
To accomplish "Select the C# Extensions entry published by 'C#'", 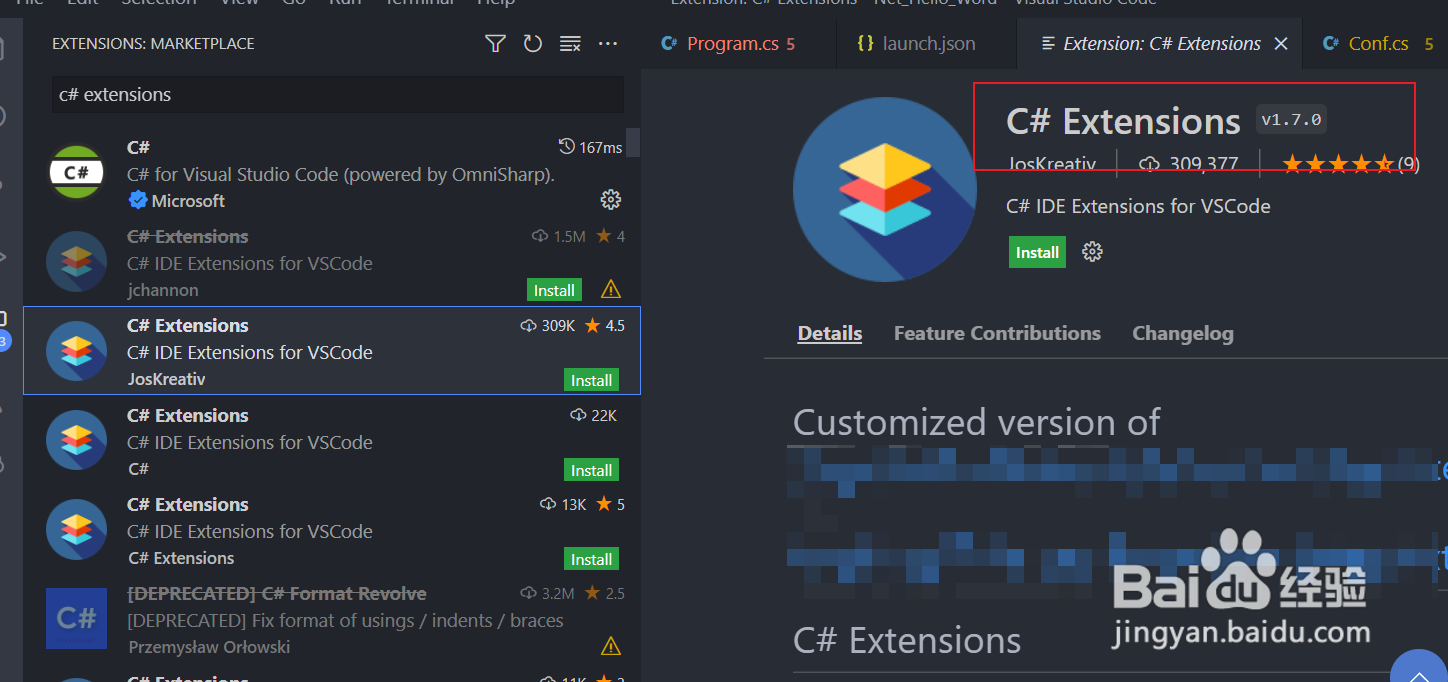I will 331,440.
